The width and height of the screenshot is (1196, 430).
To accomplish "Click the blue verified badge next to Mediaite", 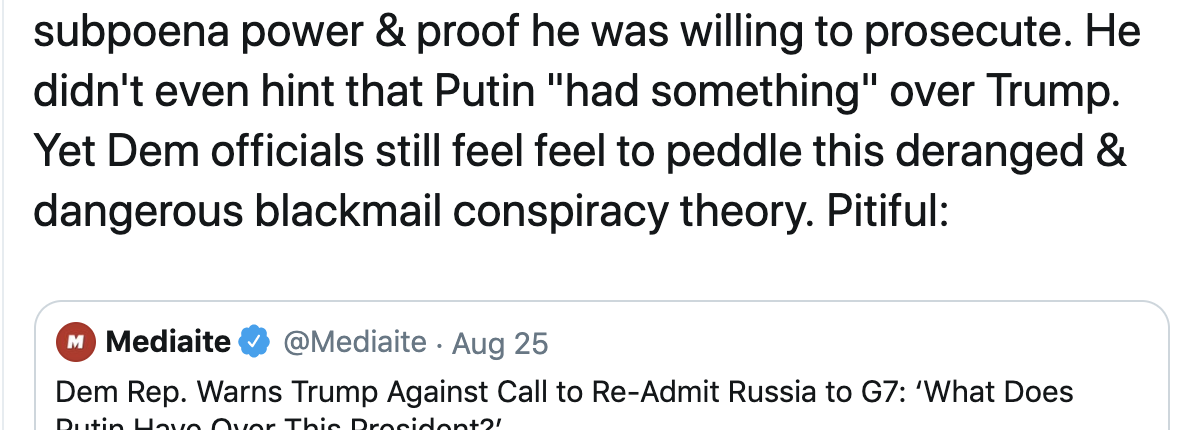I will (x=255, y=342).
